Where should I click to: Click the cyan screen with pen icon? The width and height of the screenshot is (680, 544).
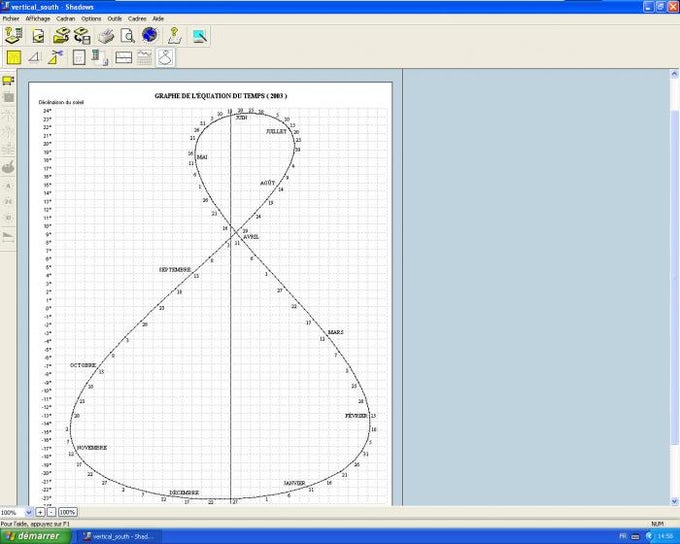tap(199, 36)
